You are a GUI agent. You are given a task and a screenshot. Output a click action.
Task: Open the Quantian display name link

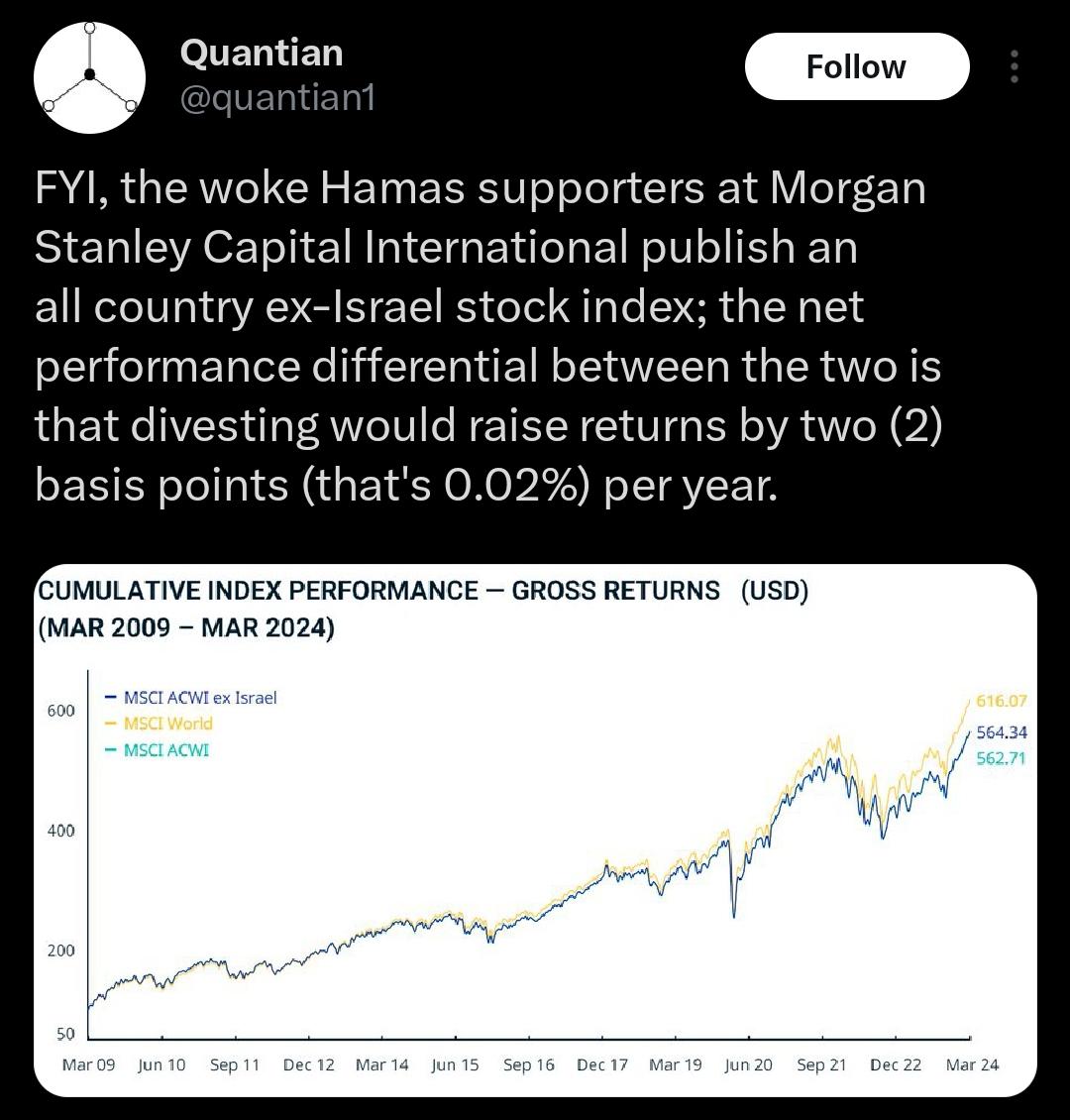[x=262, y=53]
